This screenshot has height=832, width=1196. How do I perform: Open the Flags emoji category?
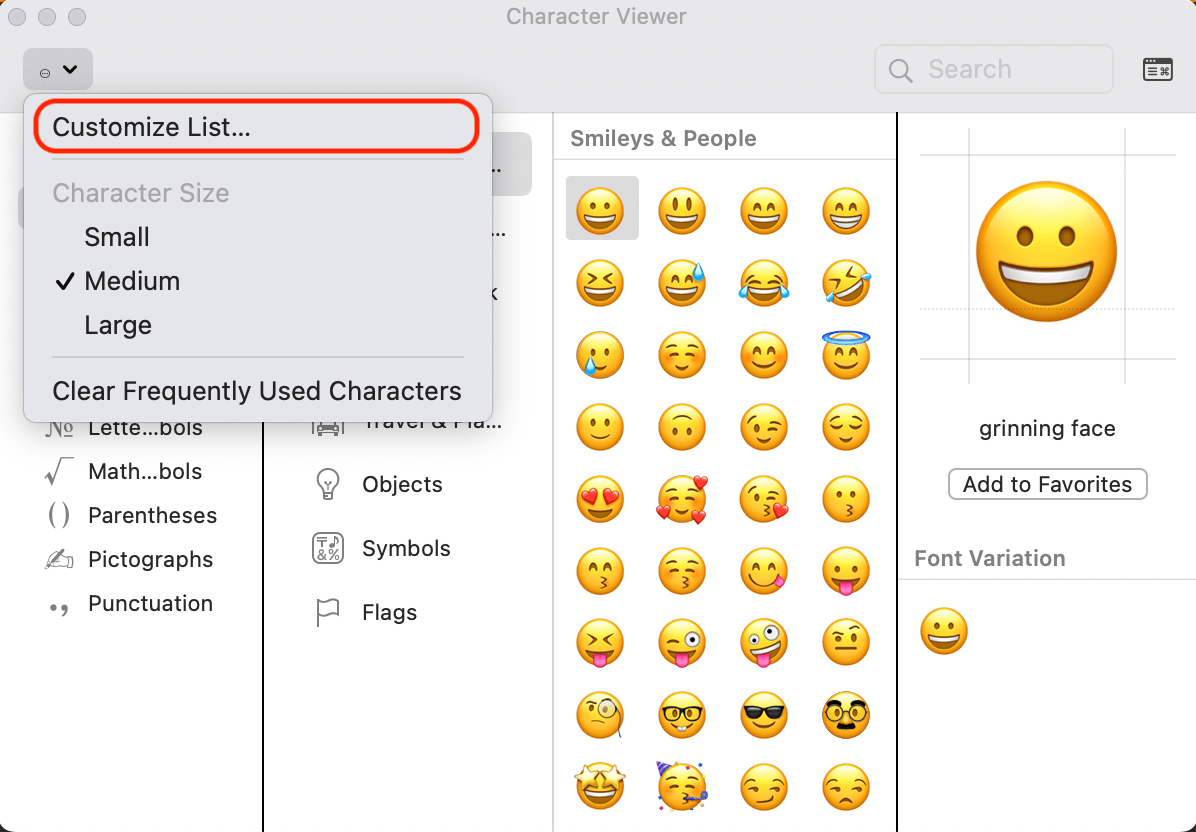[389, 612]
